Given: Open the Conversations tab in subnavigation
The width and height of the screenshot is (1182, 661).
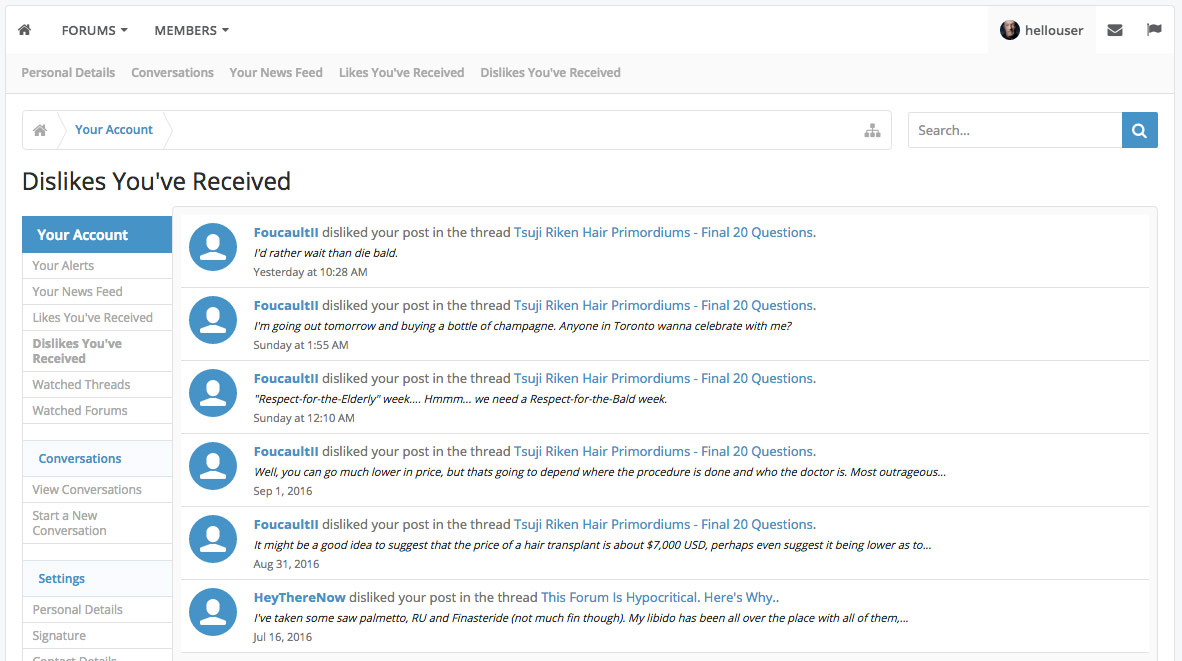Looking at the screenshot, I should pyautogui.click(x=172, y=72).
